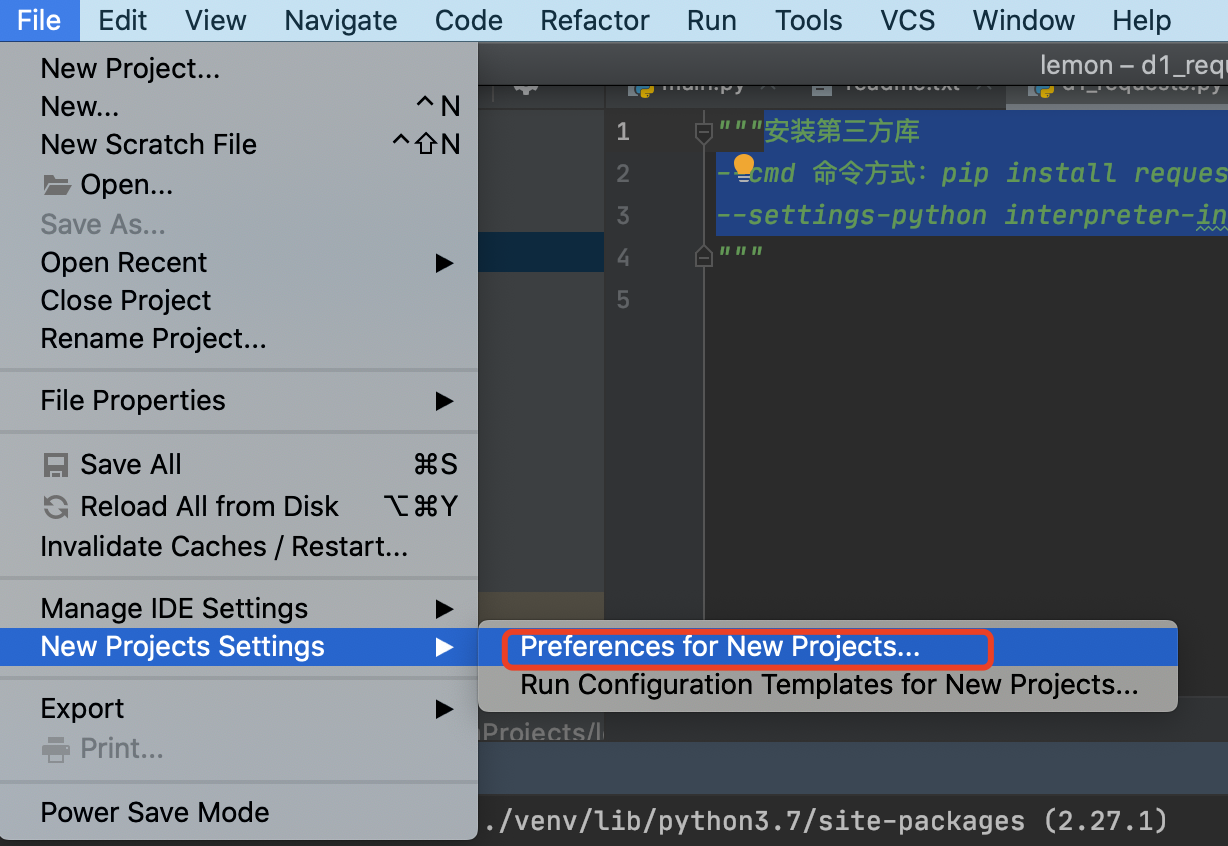Choose Preferences for New Projects...
Screen dimensions: 1228x846
pos(720,647)
